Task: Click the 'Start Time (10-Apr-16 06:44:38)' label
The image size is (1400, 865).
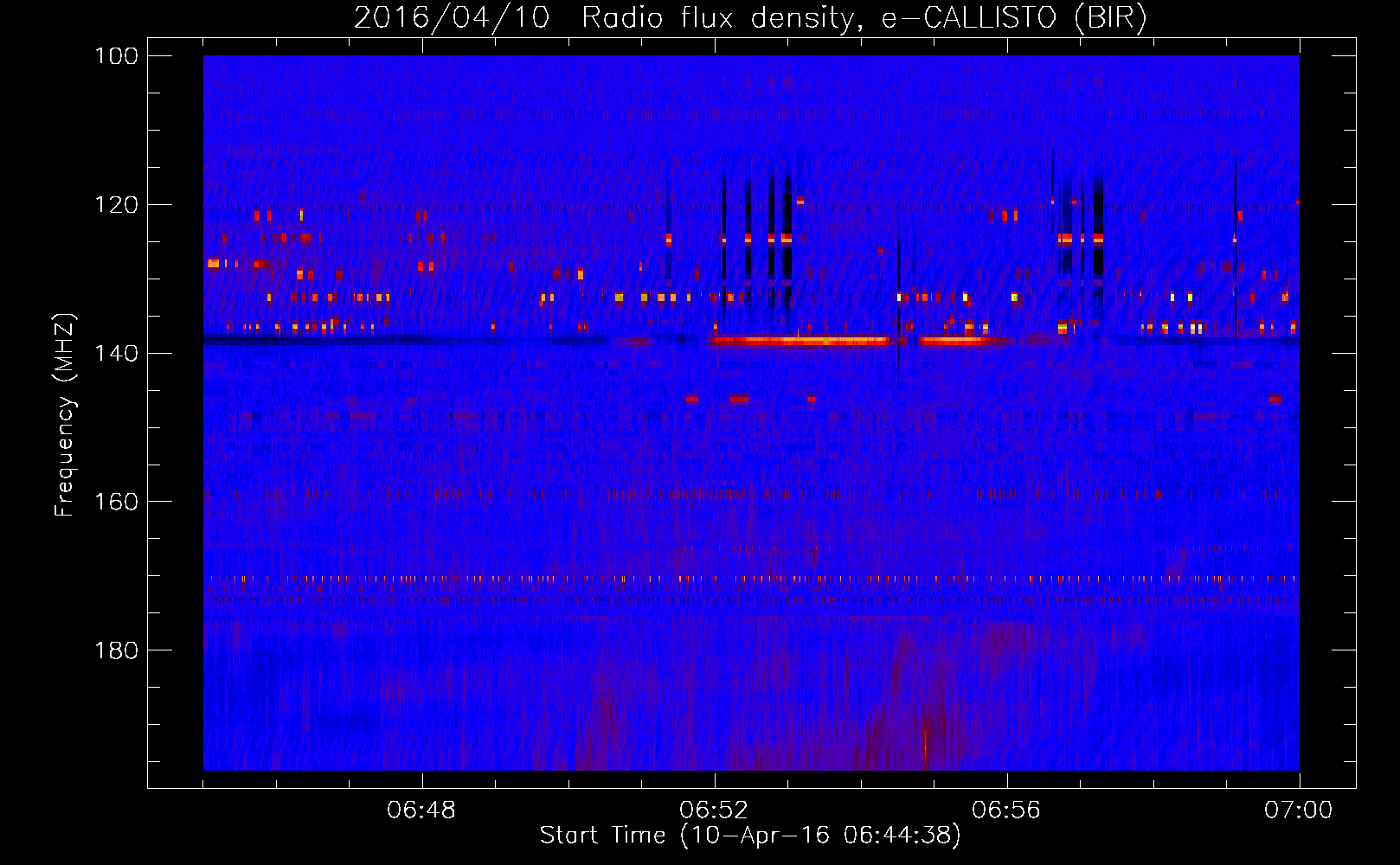Action: tap(750, 835)
